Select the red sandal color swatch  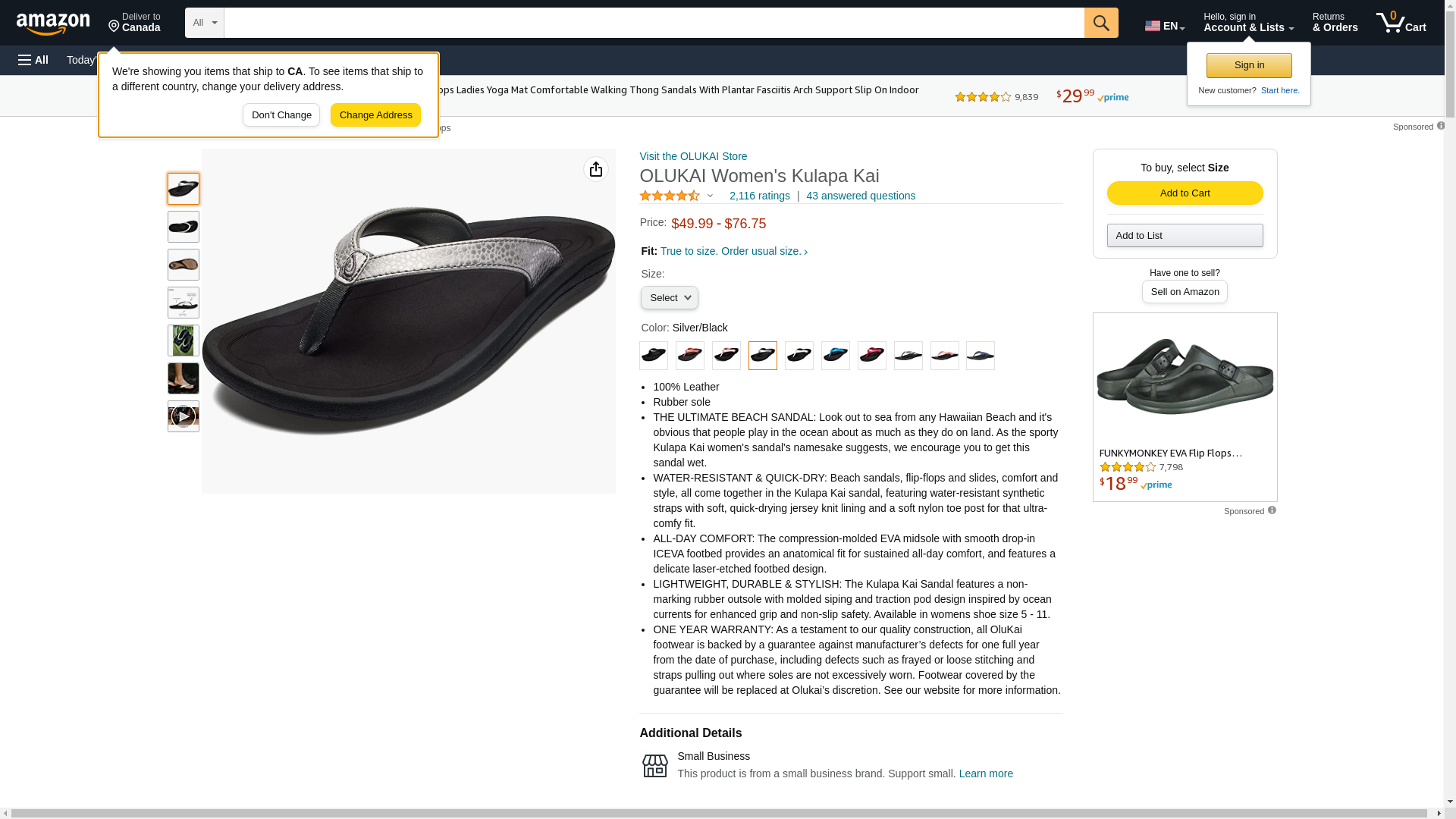[872, 356]
